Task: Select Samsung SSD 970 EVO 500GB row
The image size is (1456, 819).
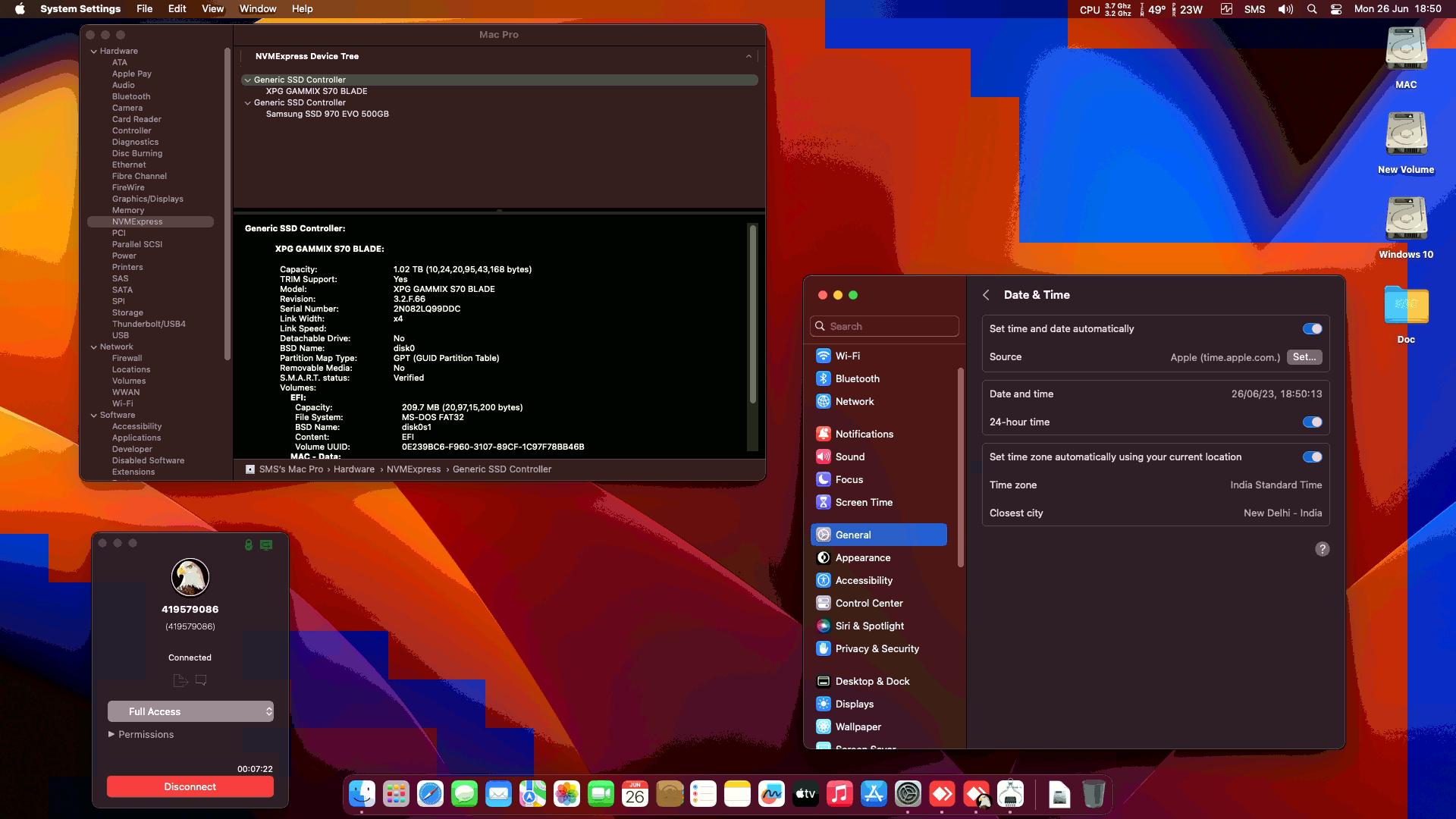Action: 327,114
